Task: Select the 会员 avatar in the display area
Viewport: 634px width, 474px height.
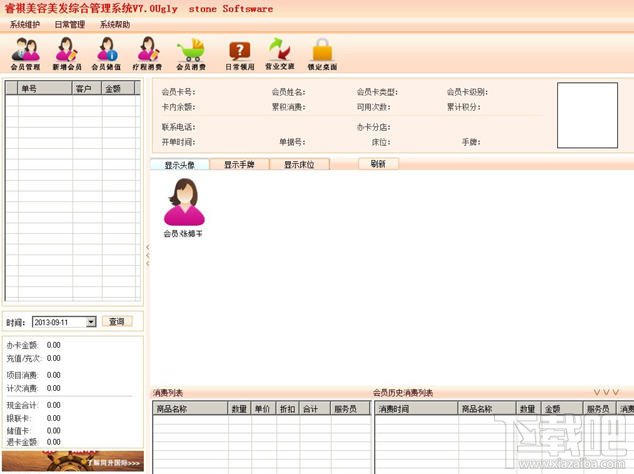Action: (184, 207)
